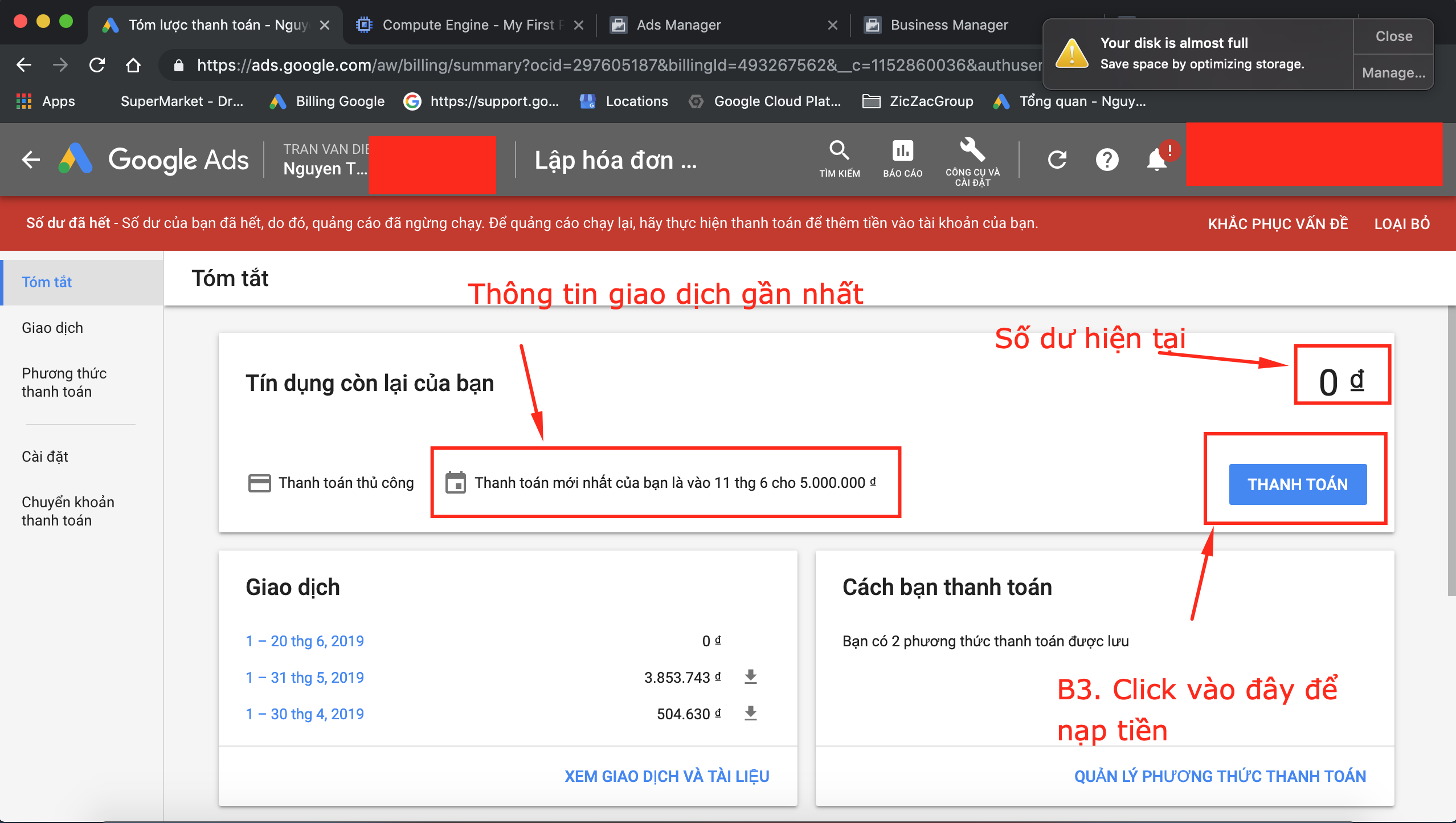Click KHẮC PHỤC VẤN ĐỀ in red banner

click(1278, 224)
